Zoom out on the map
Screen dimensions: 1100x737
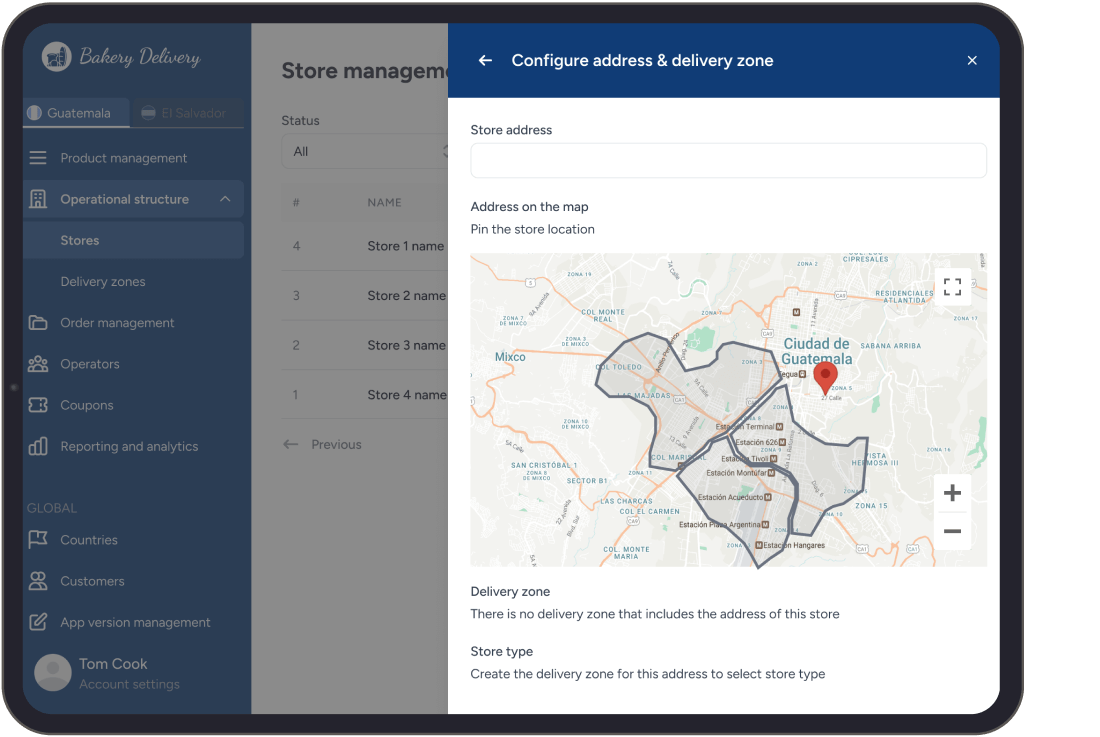point(952,532)
